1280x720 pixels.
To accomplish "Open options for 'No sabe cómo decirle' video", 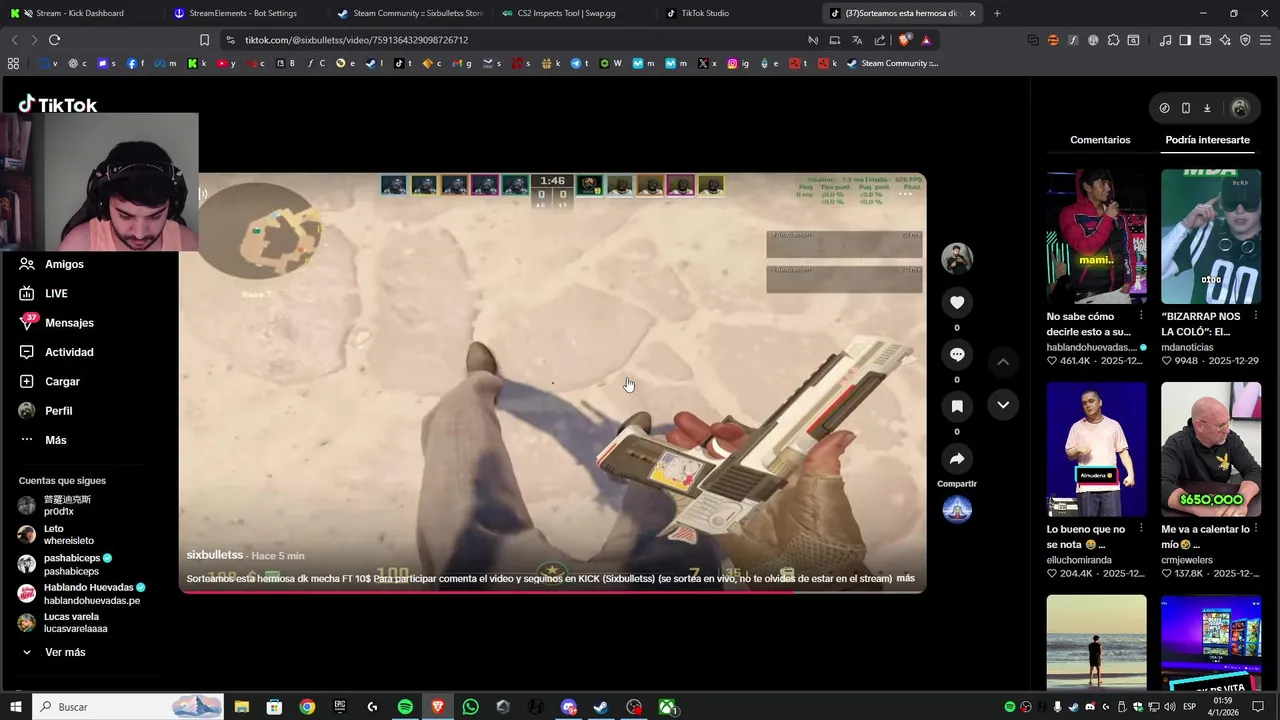I will coord(1141,316).
